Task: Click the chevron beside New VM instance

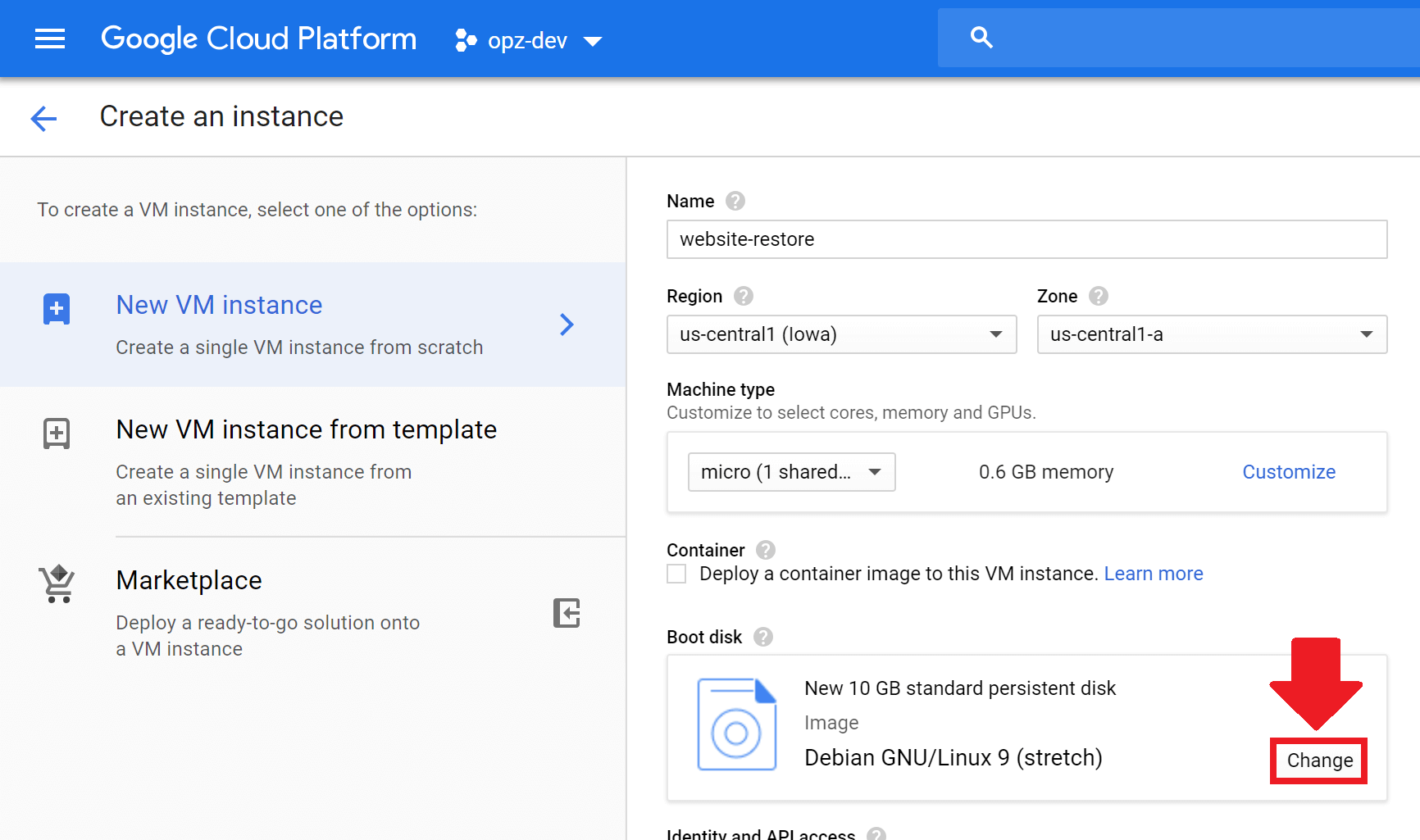Action: point(567,325)
